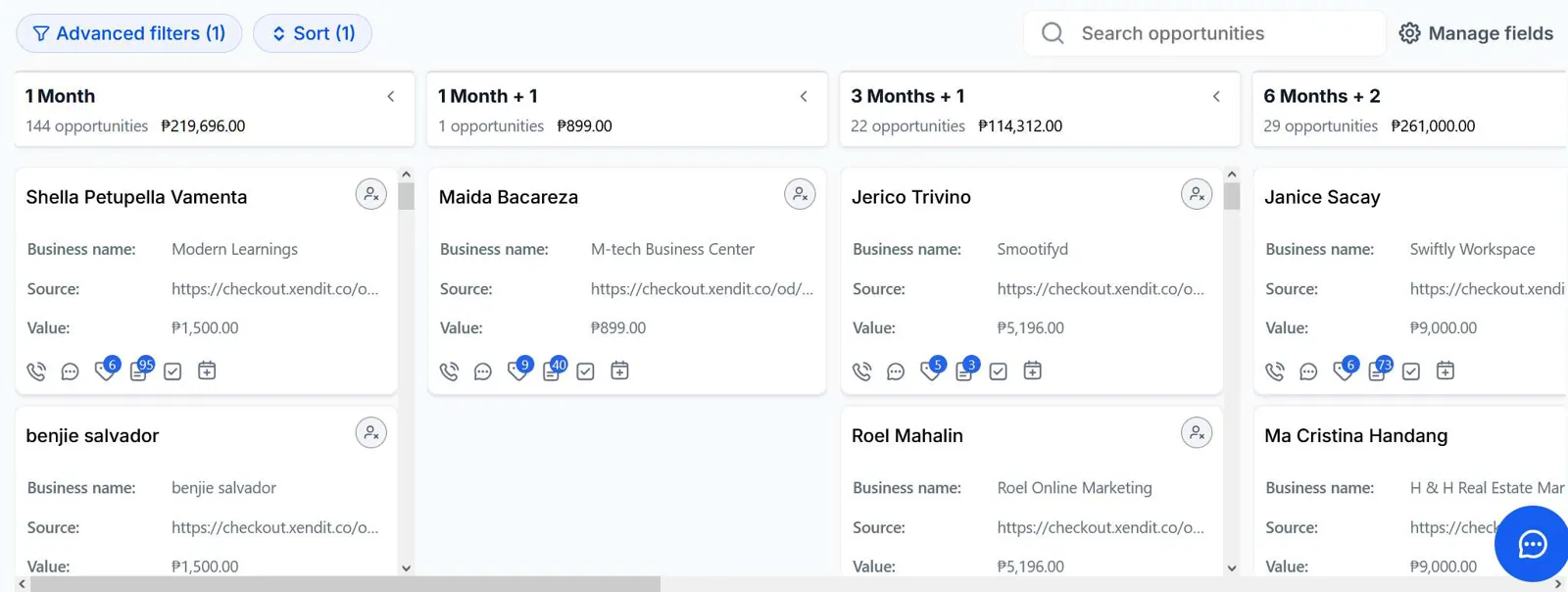1568x592 pixels.
Task: Click owner icon on Jerico Trivino card
Action: (x=1197, y=194)
